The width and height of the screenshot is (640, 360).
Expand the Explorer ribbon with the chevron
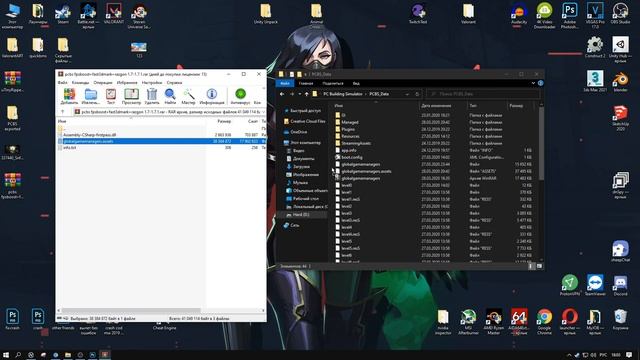533,83
